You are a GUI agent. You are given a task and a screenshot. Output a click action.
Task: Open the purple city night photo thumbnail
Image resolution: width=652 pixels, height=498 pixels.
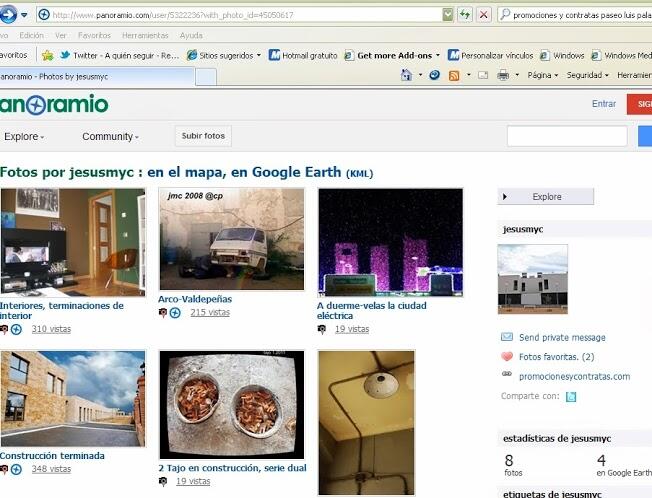coord(390,242)
